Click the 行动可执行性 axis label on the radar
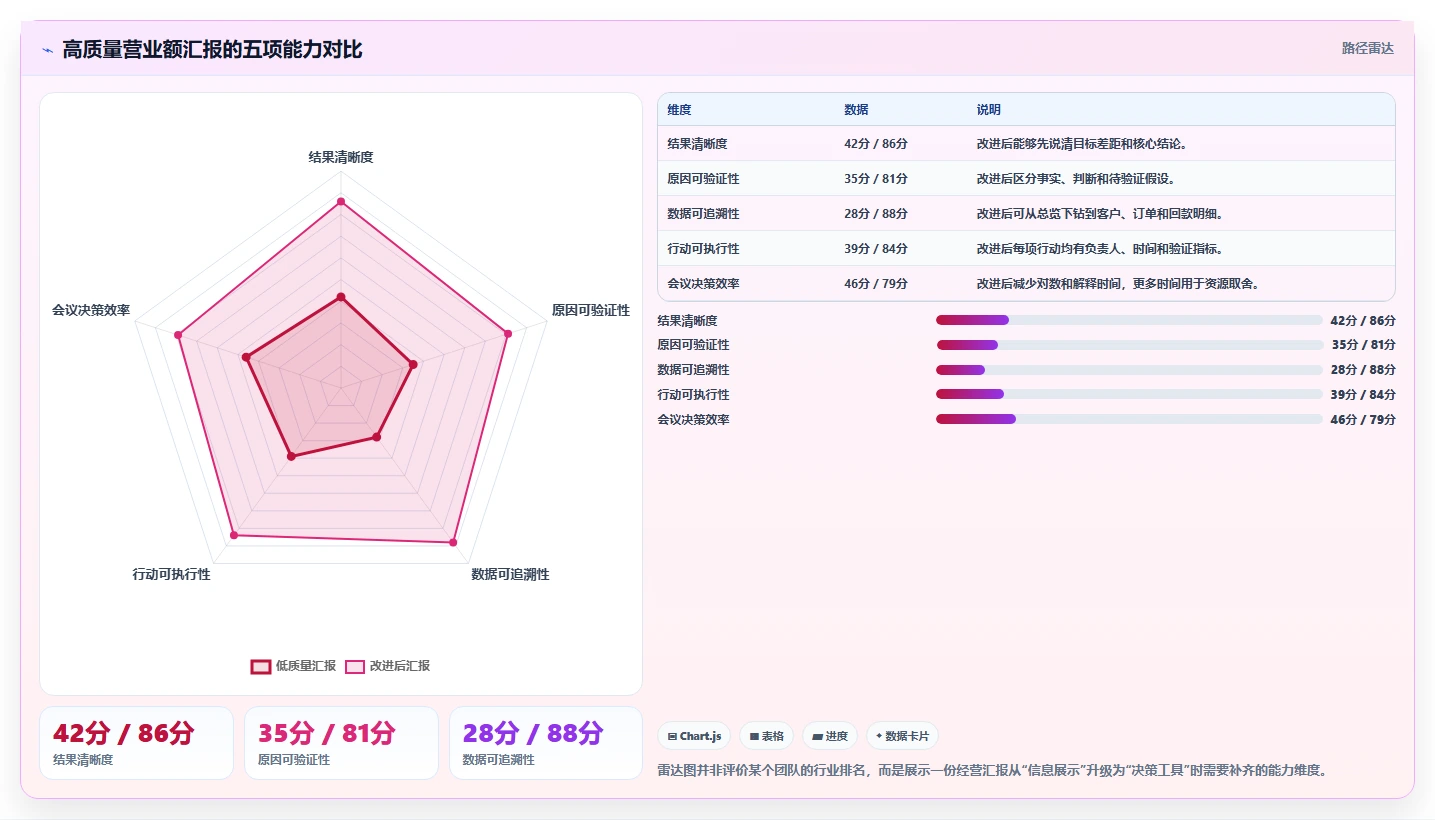1435x820 pixels. (x=172, y=574)
